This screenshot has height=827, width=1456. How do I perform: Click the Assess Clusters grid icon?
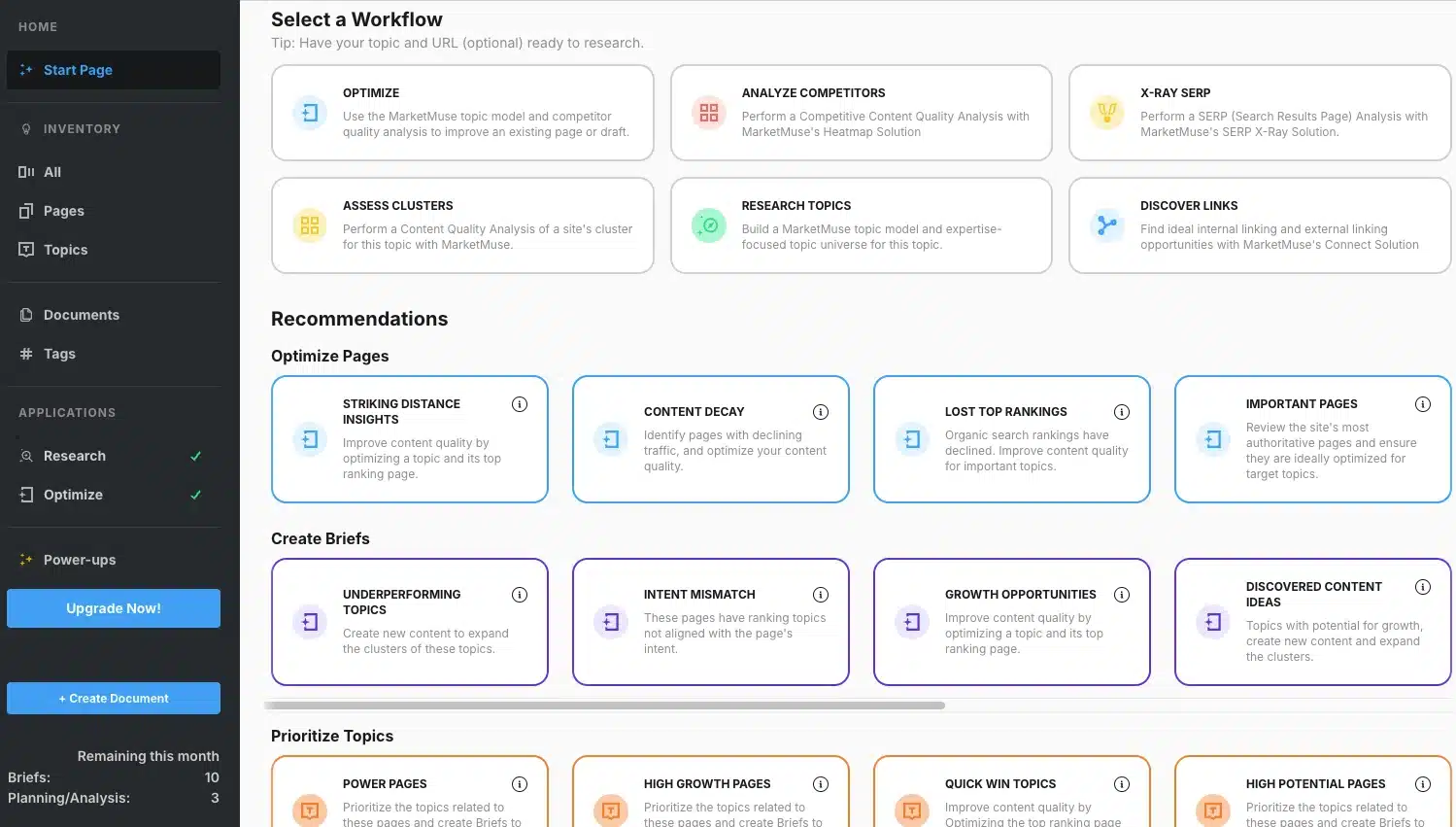coord(310,225)
